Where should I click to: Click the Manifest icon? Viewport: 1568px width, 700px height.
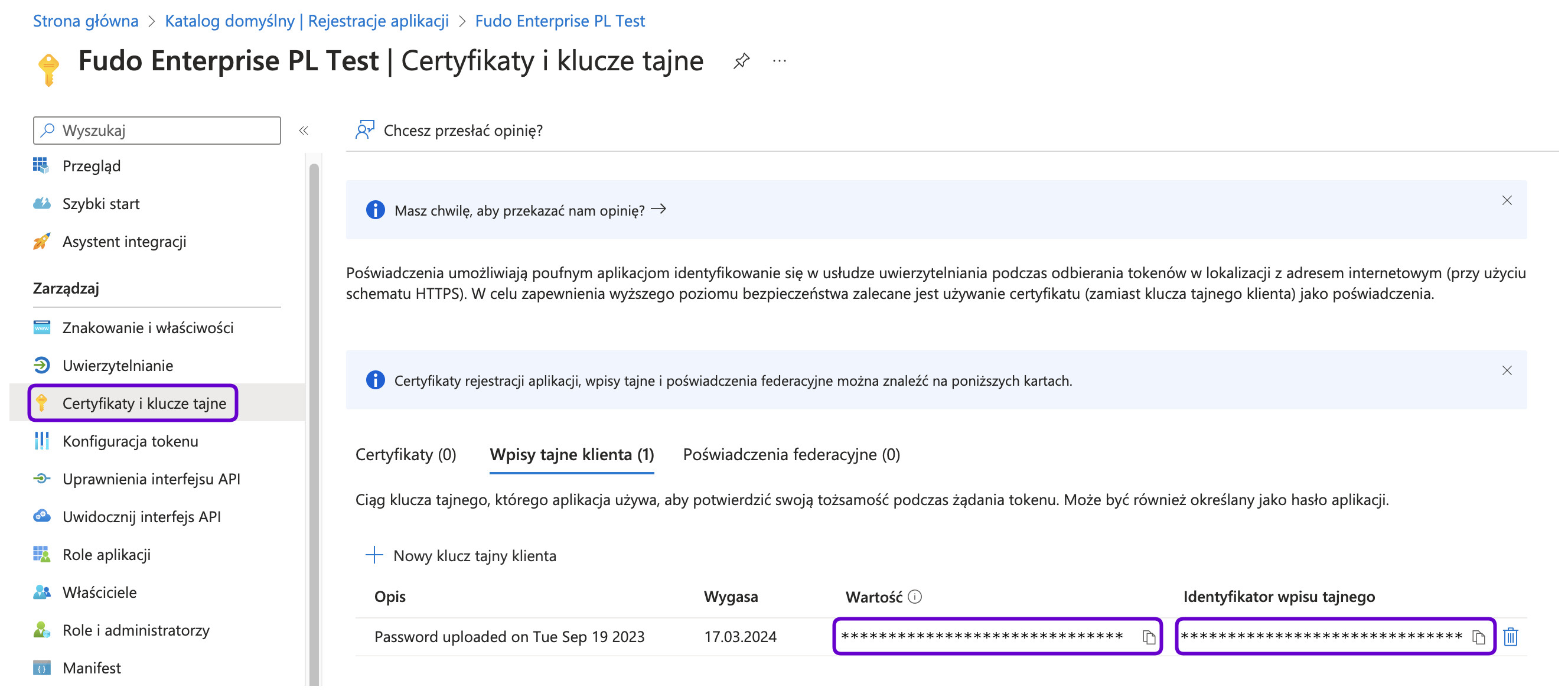point(41,668)
